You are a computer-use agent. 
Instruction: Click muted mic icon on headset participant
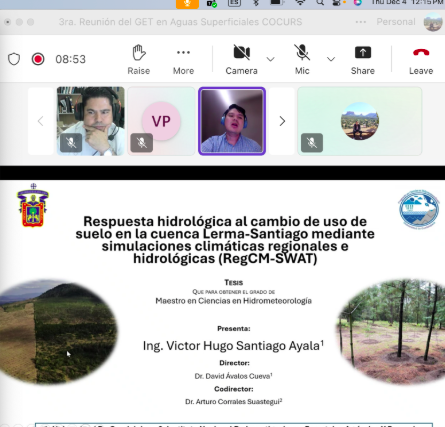(x=71, y=143)
